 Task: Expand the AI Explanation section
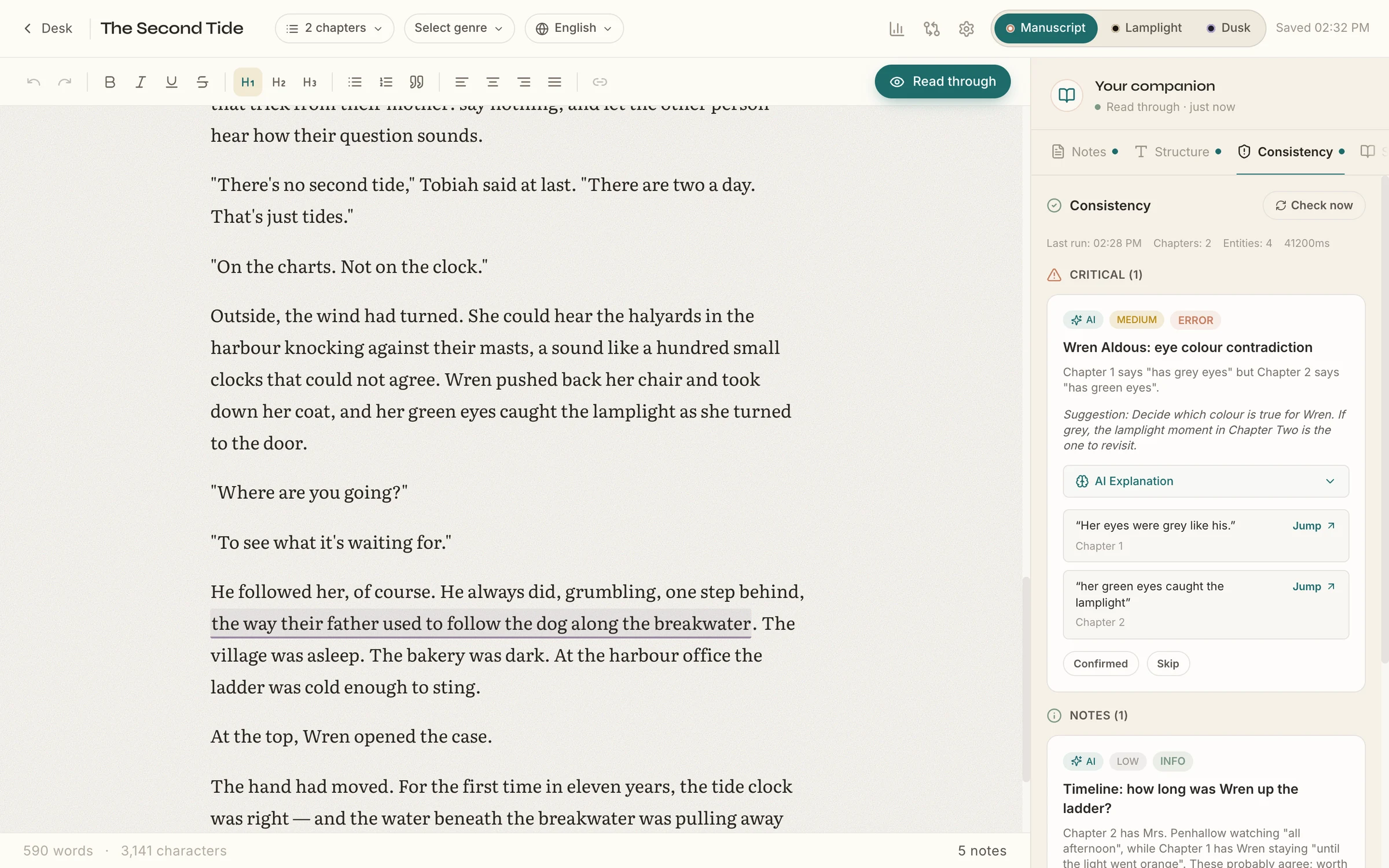click(x=1206, y=481)
